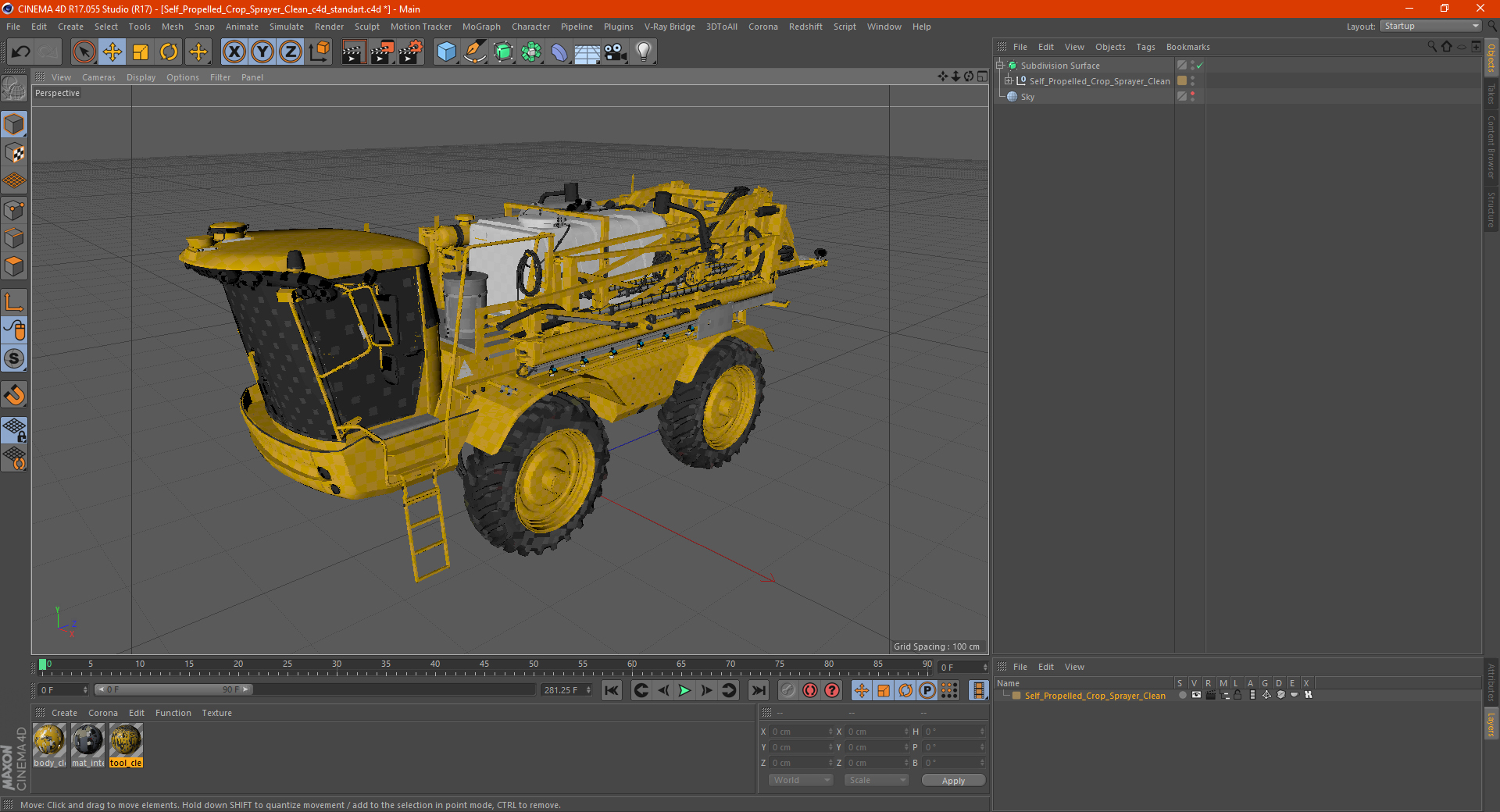Click the Apply button

pos(953,780)
